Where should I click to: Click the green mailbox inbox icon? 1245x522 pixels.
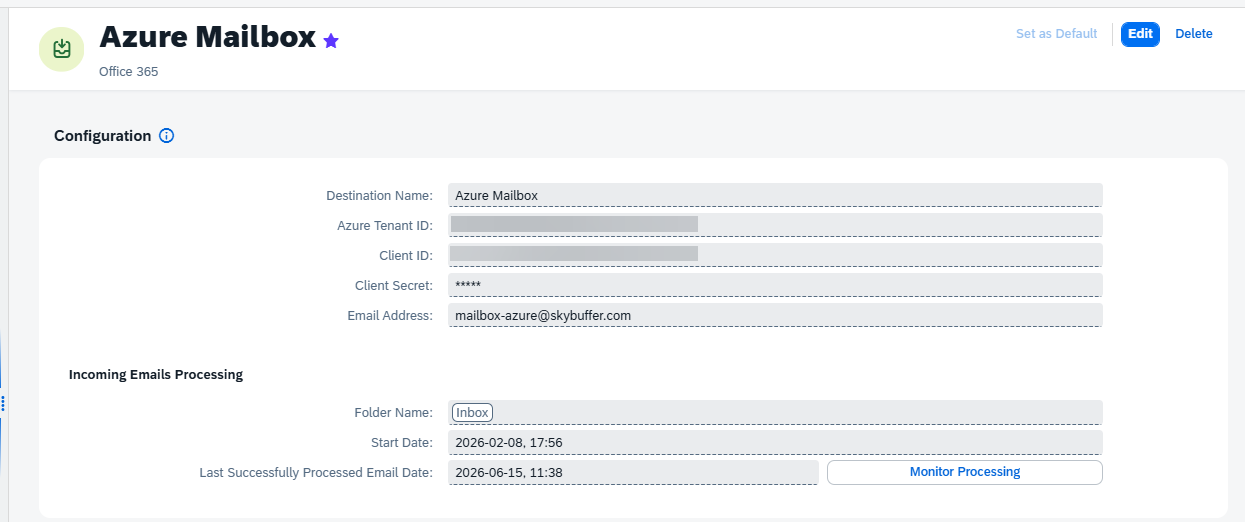(62, 49)
